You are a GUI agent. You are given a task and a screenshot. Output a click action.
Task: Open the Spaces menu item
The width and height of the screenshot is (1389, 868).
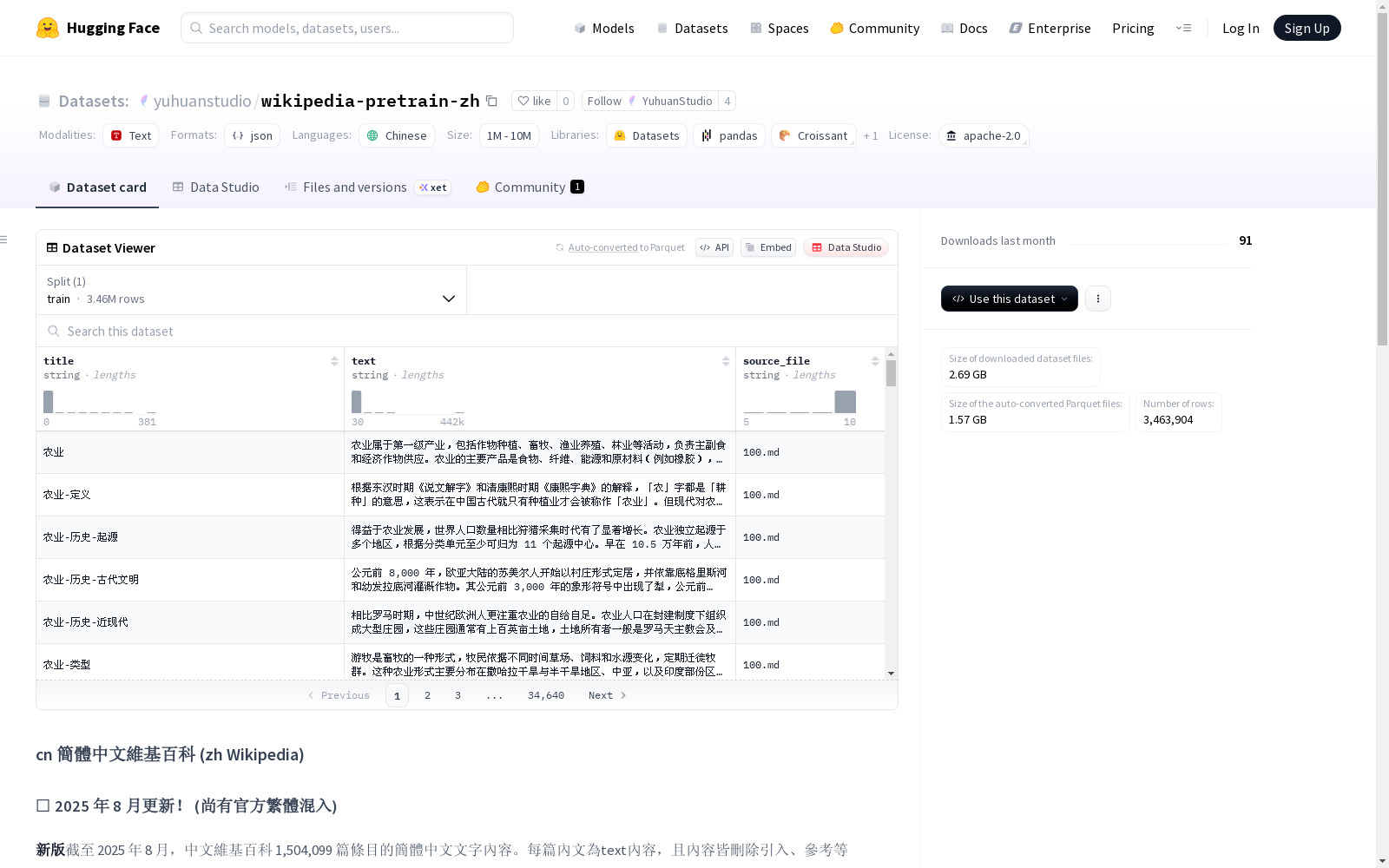tap(780, 28)
